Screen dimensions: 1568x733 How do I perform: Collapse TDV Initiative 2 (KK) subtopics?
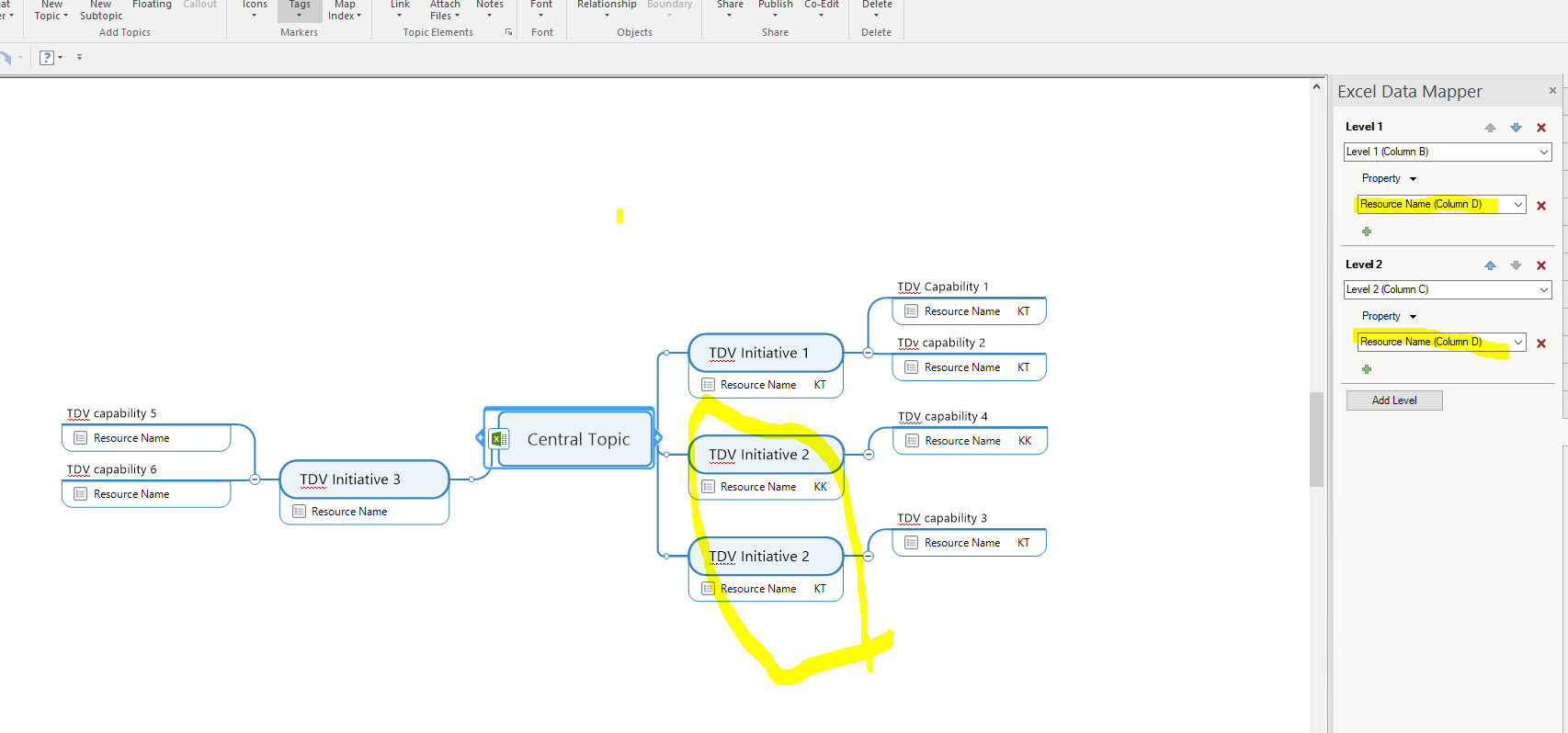868,455
